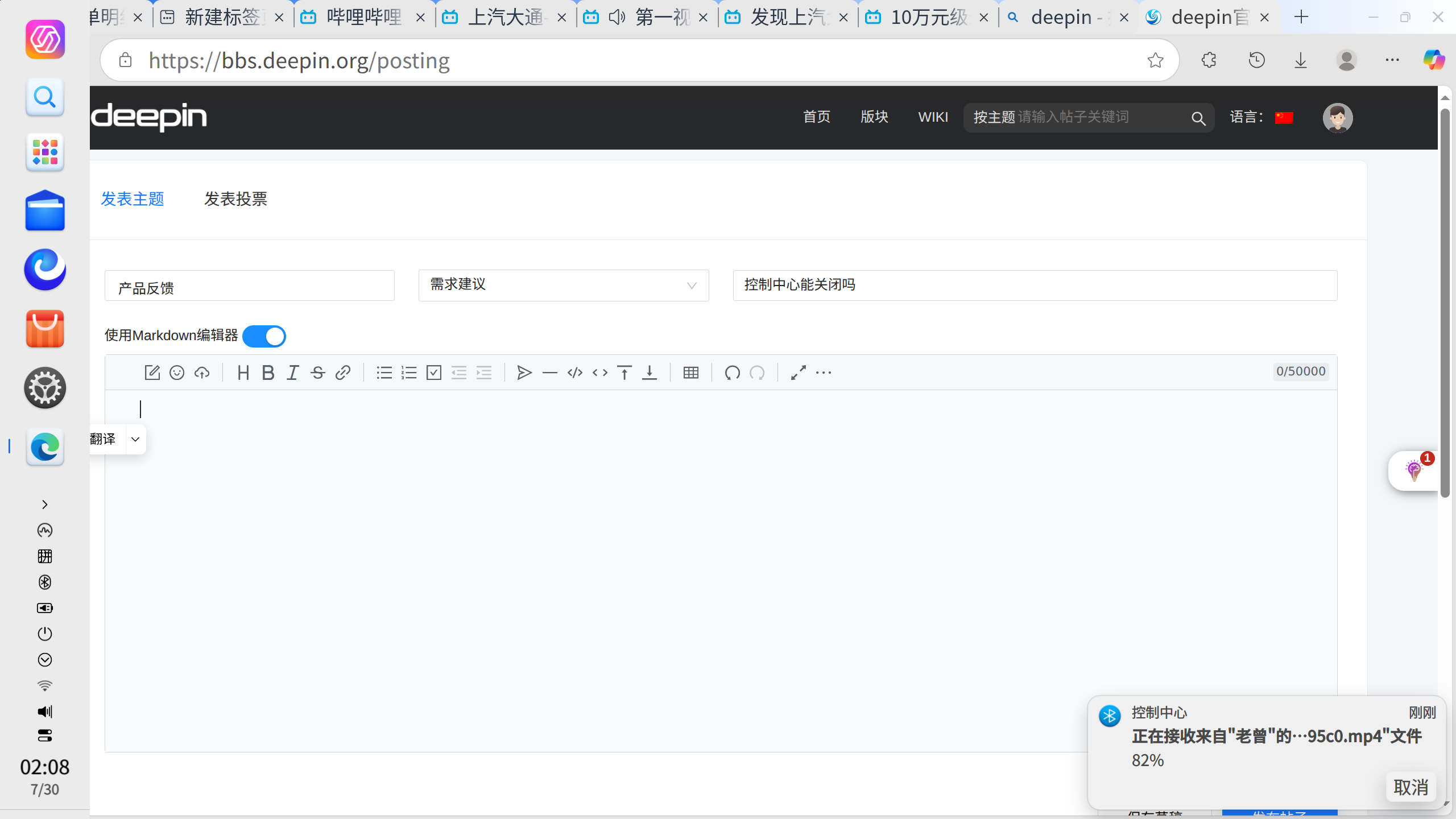Cancel the Bluetooth file transfer

(1411, 788)
